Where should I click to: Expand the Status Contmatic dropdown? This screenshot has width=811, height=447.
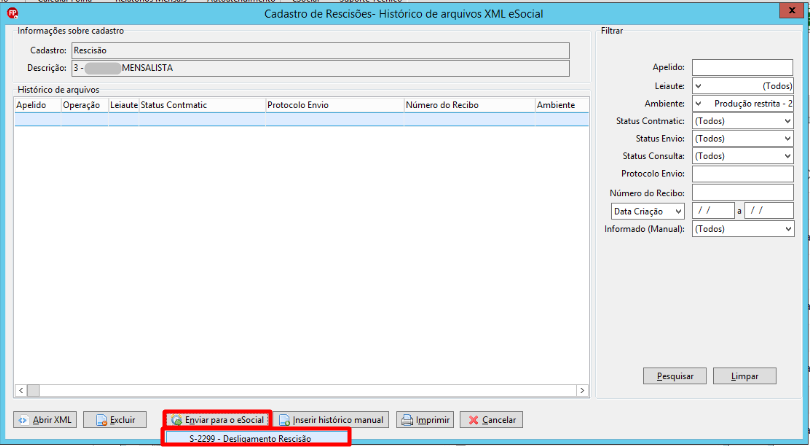[x=743, y=121]
